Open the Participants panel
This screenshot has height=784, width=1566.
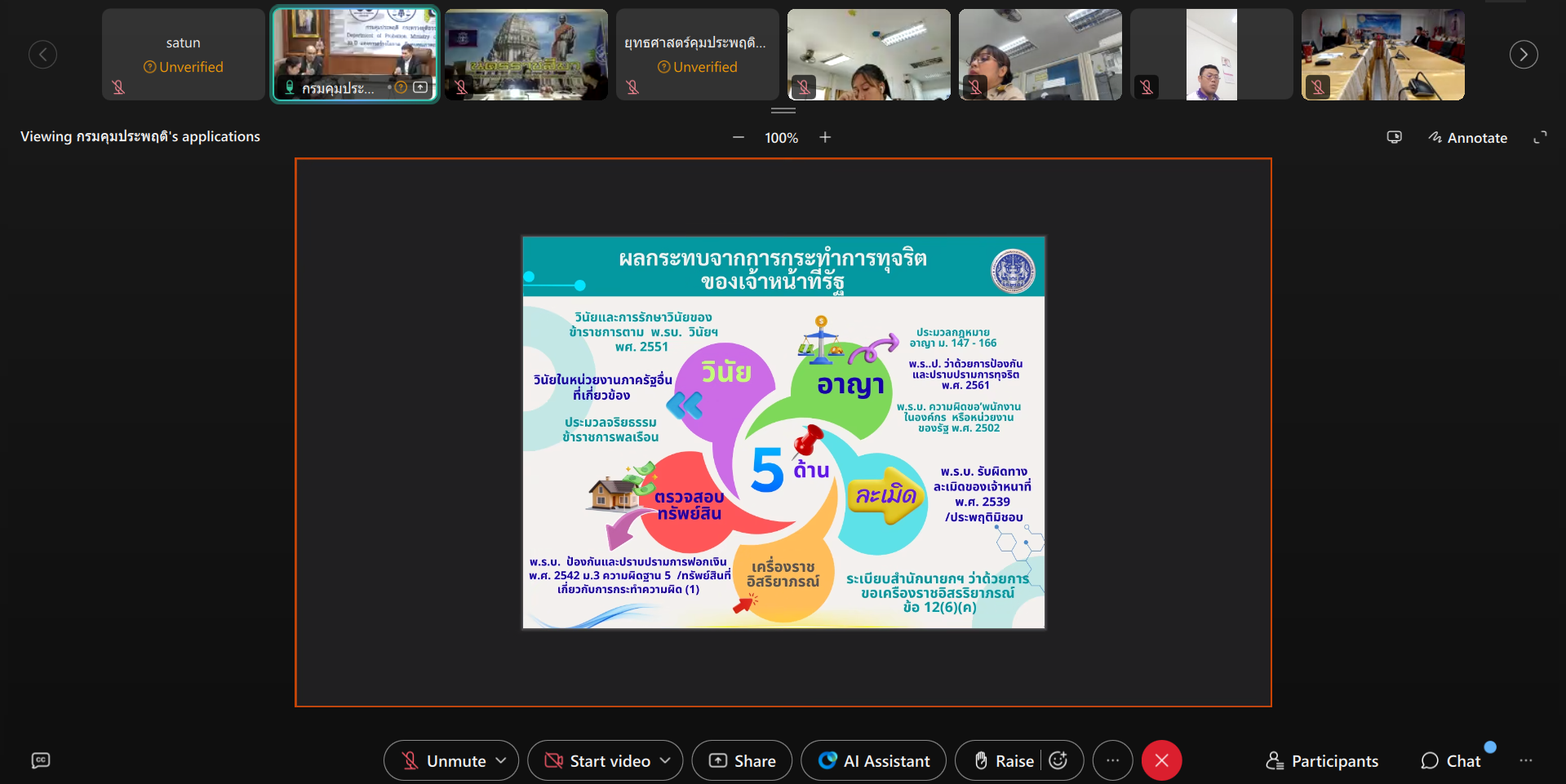tap(1322, 760)
